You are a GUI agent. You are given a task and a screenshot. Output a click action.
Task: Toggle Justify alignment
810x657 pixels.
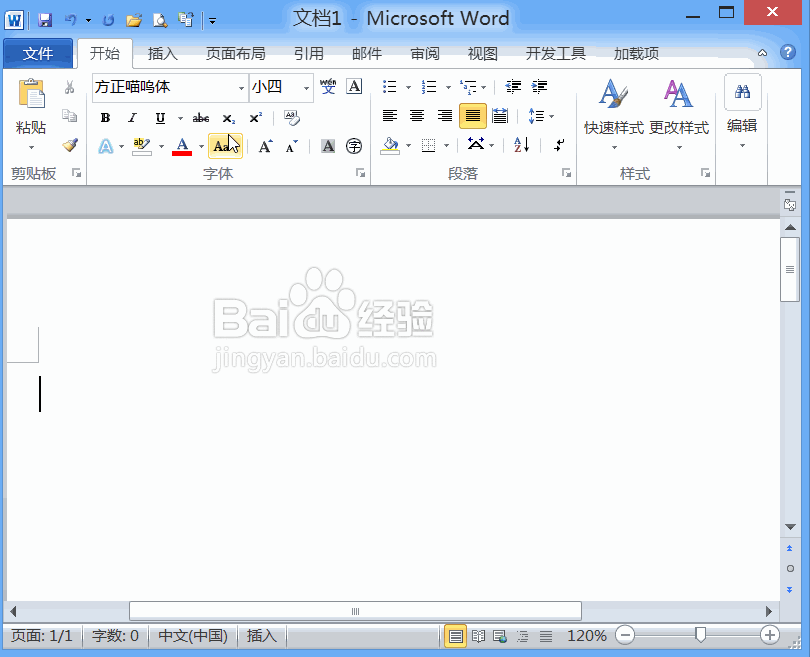click(x=473, y=116)
